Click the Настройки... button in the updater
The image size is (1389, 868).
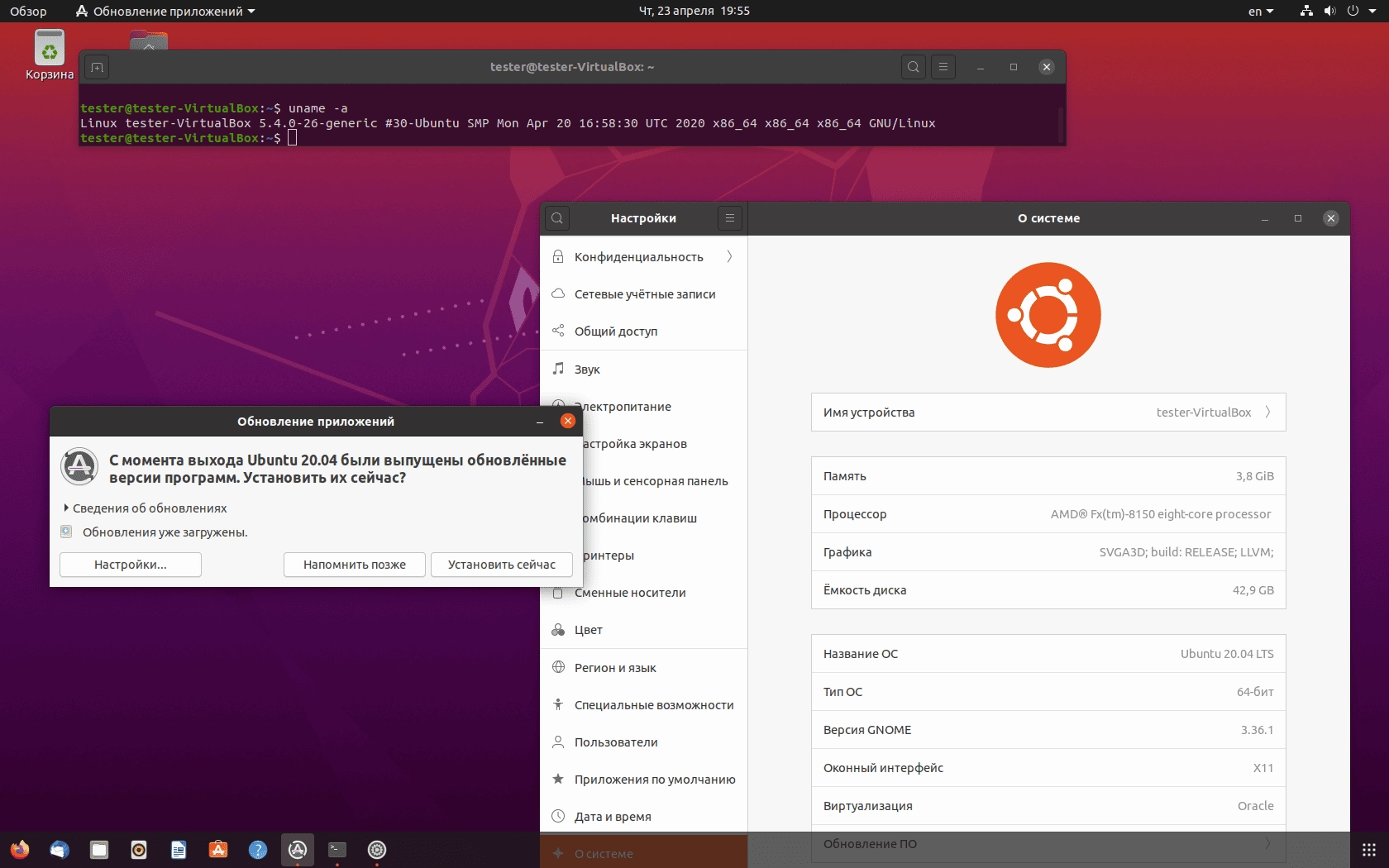(x=131, y=565)
